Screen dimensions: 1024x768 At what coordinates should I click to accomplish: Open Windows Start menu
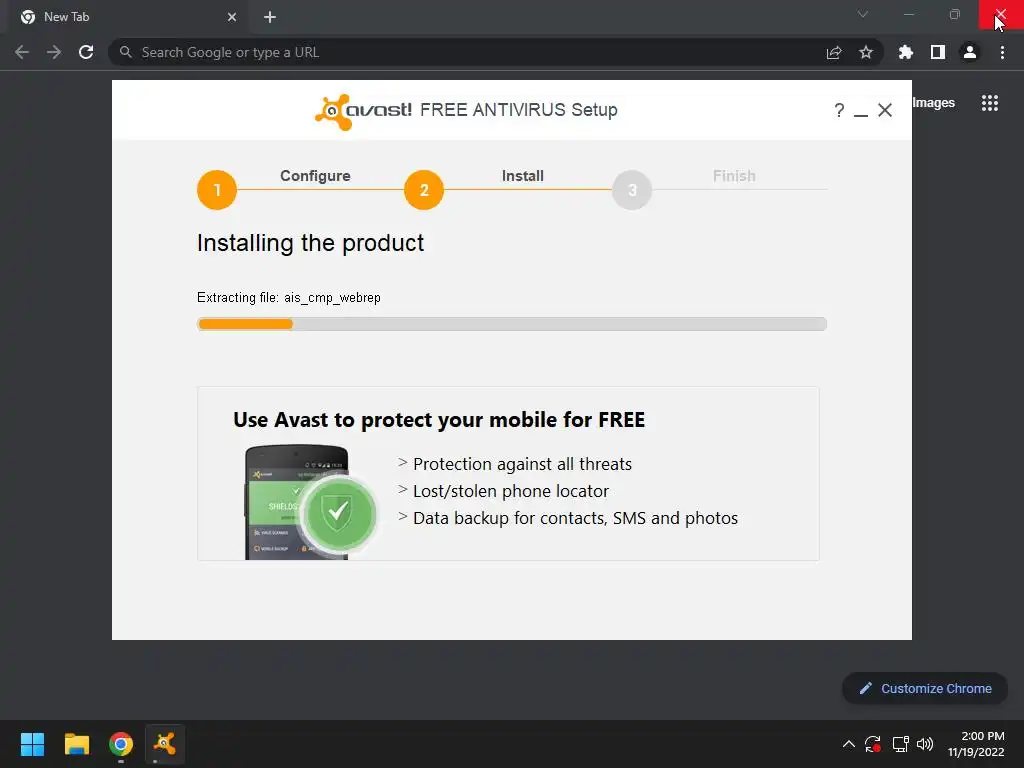point(32,744)
